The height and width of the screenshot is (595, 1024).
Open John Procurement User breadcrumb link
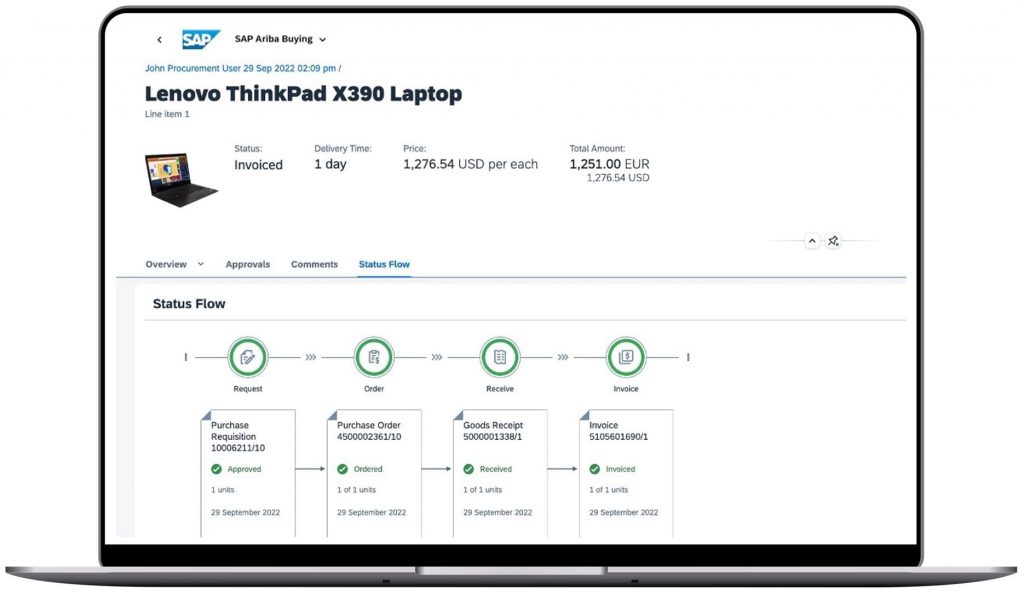(240, 68)
